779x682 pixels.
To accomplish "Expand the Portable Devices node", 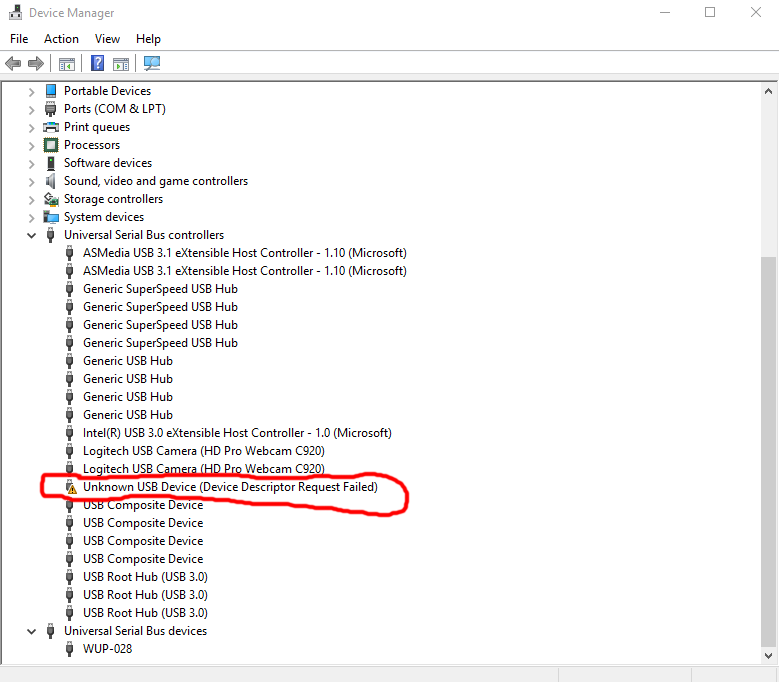I will coord(31,91).
